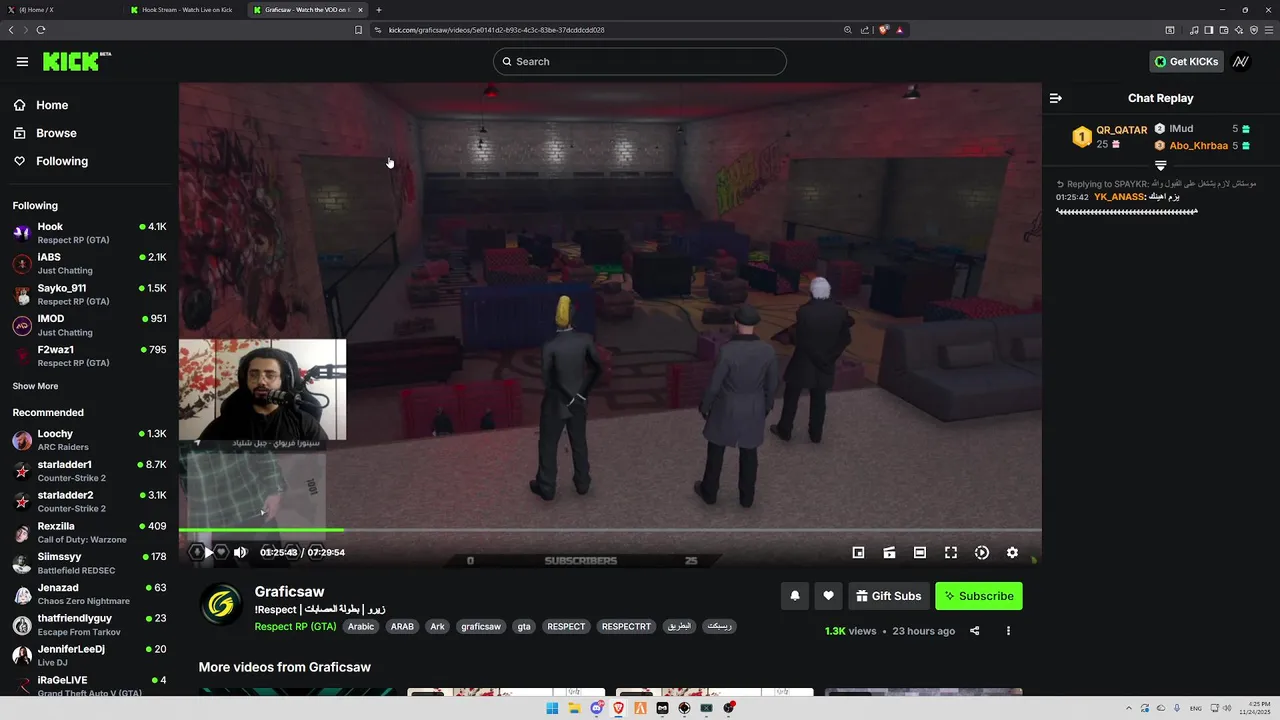Seek on the video progress bar
The height and width of the screenshot is (720, 1280).
pyautogui.click(x=610, y=530)
